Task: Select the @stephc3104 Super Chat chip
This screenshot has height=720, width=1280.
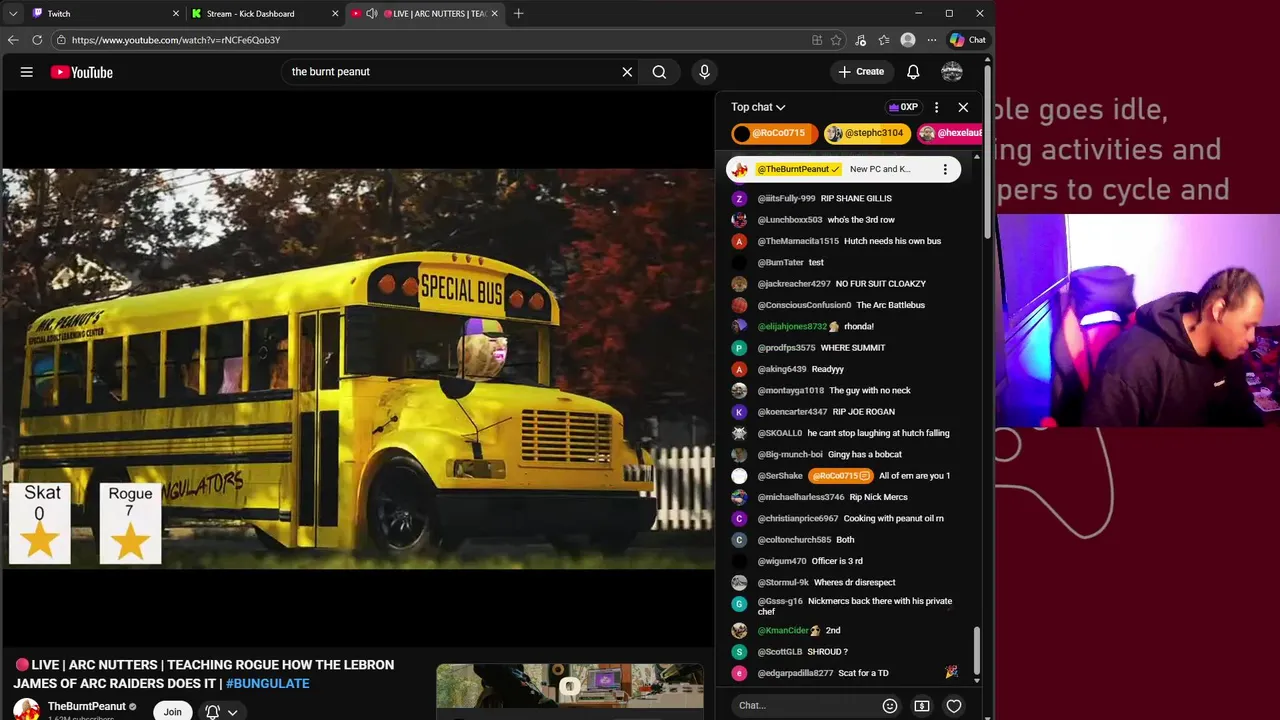Action: [865, 133]
